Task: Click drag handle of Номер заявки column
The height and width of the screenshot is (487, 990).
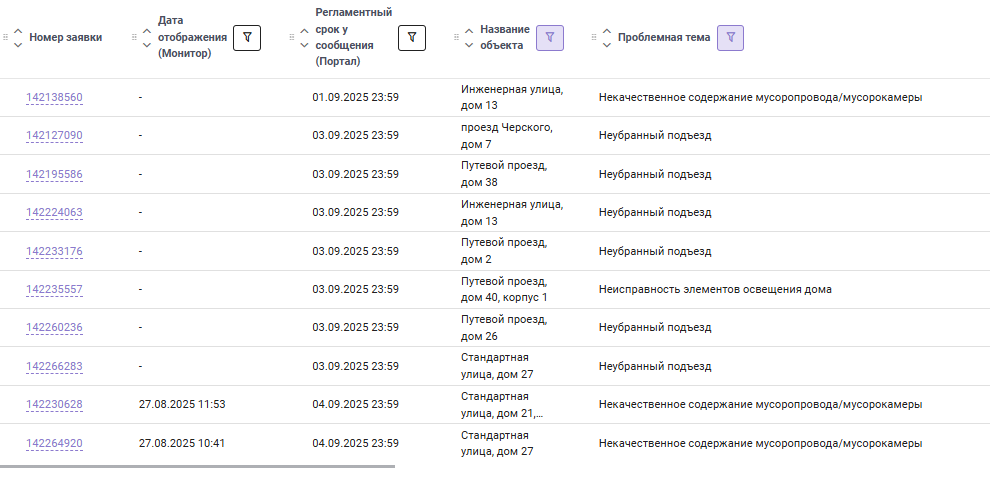Action: click(x=6, y=38)
